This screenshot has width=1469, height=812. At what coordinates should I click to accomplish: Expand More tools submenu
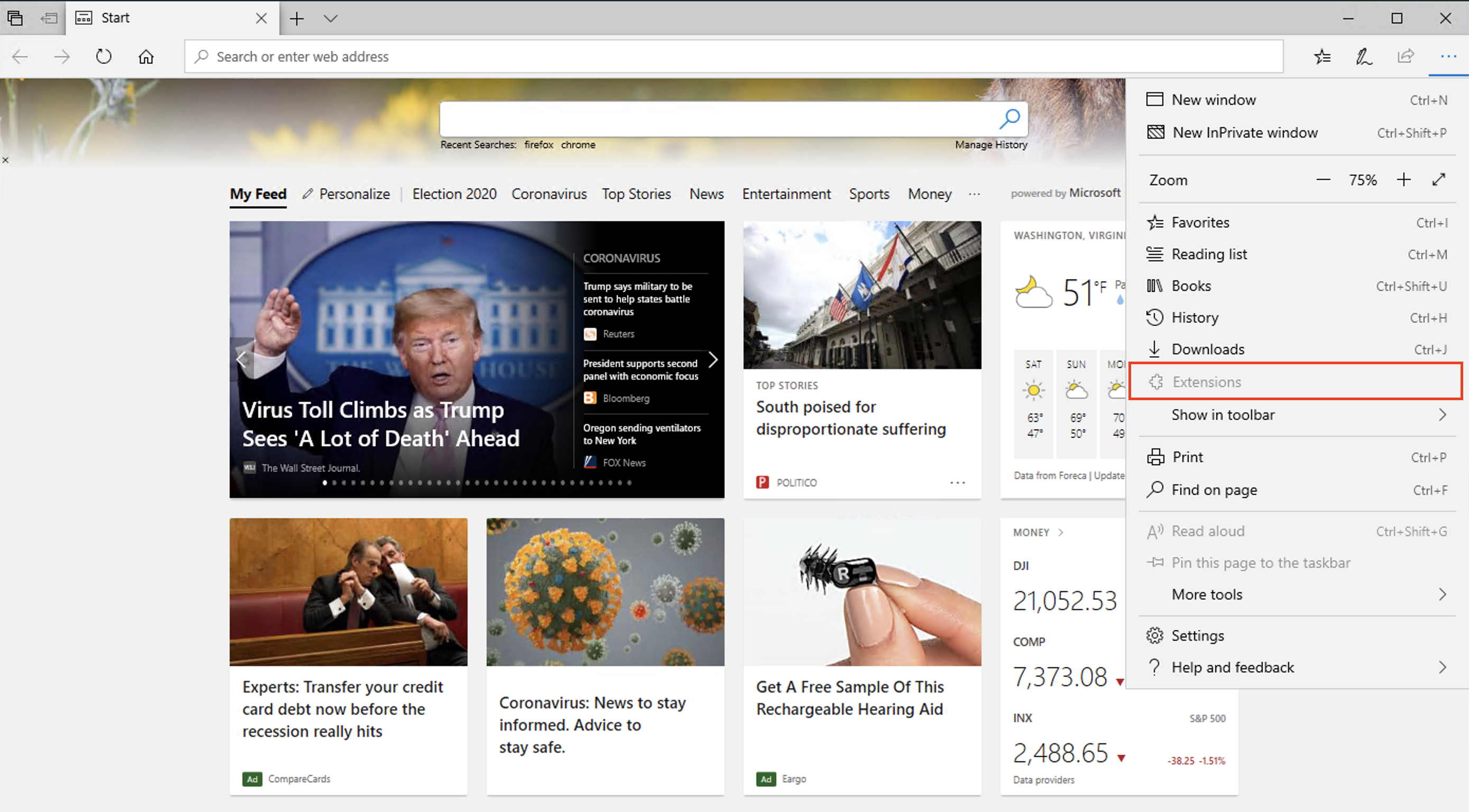tap(1296, 594)
